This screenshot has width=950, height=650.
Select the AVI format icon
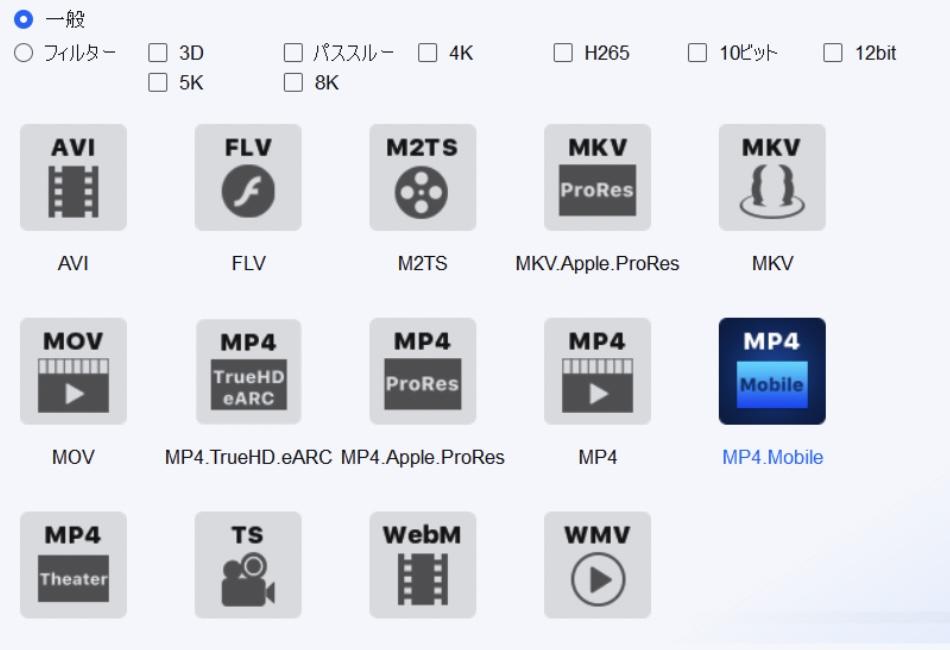pyautogui.click(x=73, y=177)
